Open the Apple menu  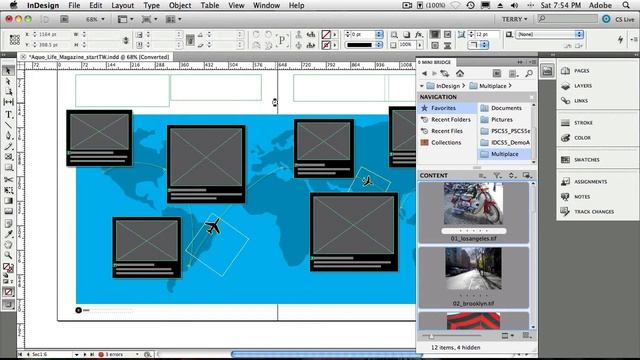point(13,5)
